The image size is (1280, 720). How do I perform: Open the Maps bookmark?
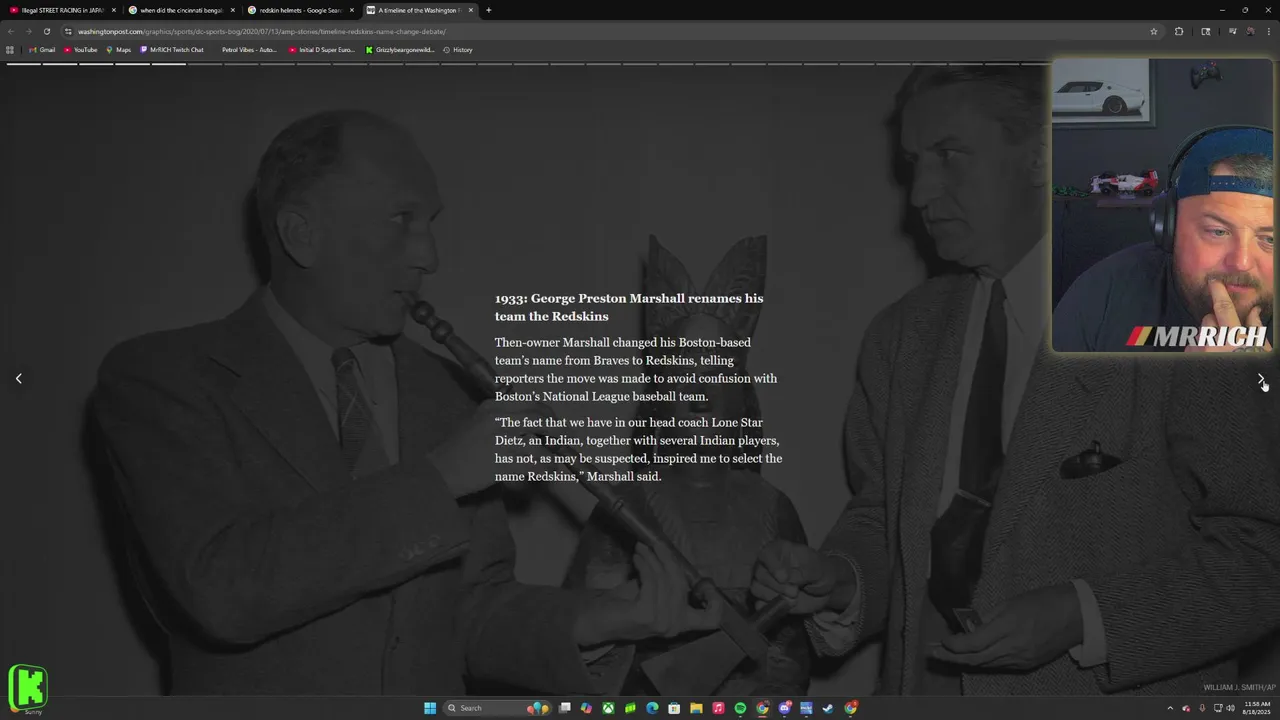click(118, 49)
